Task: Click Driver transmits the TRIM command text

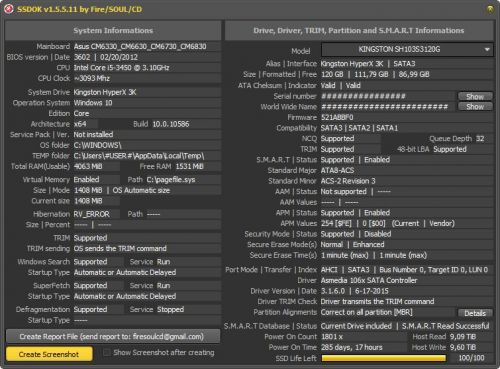Action: tap(377, 302)
